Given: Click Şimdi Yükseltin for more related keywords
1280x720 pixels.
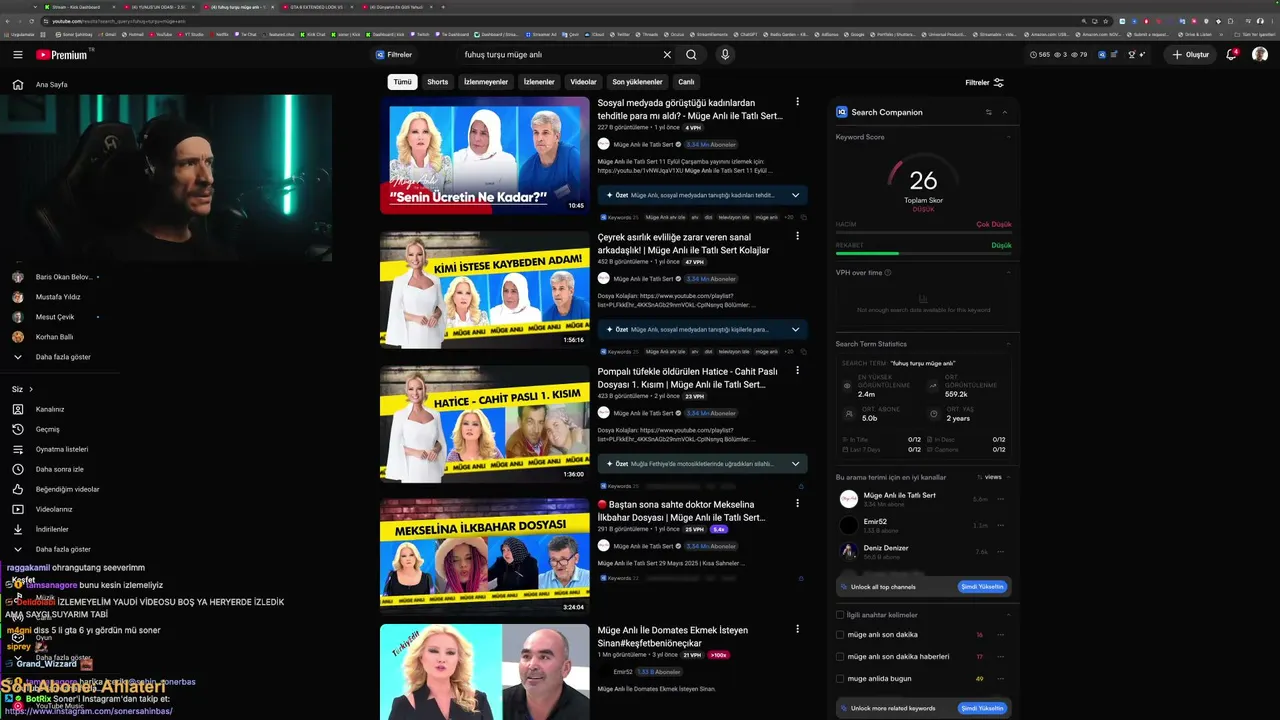Looking at the screenshot, I should (x=982, y=708).
